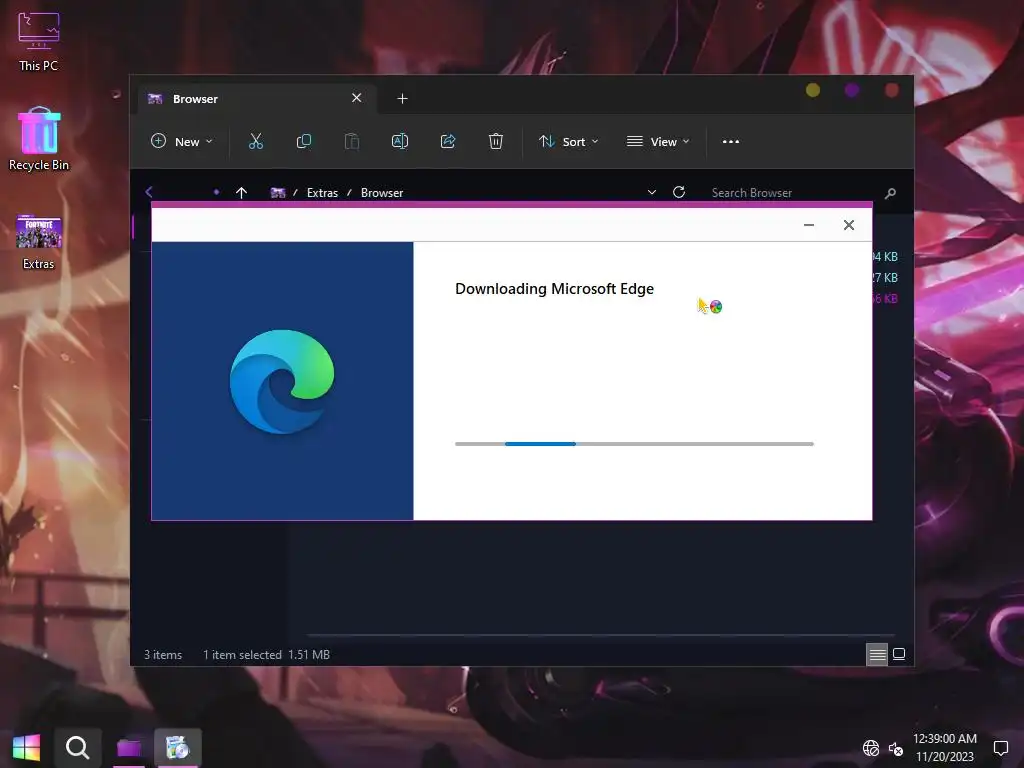Viewport: 1024px width, 768px height.
Task: Click the Delete trash icon in toolbar
Action: click(496, 141)
